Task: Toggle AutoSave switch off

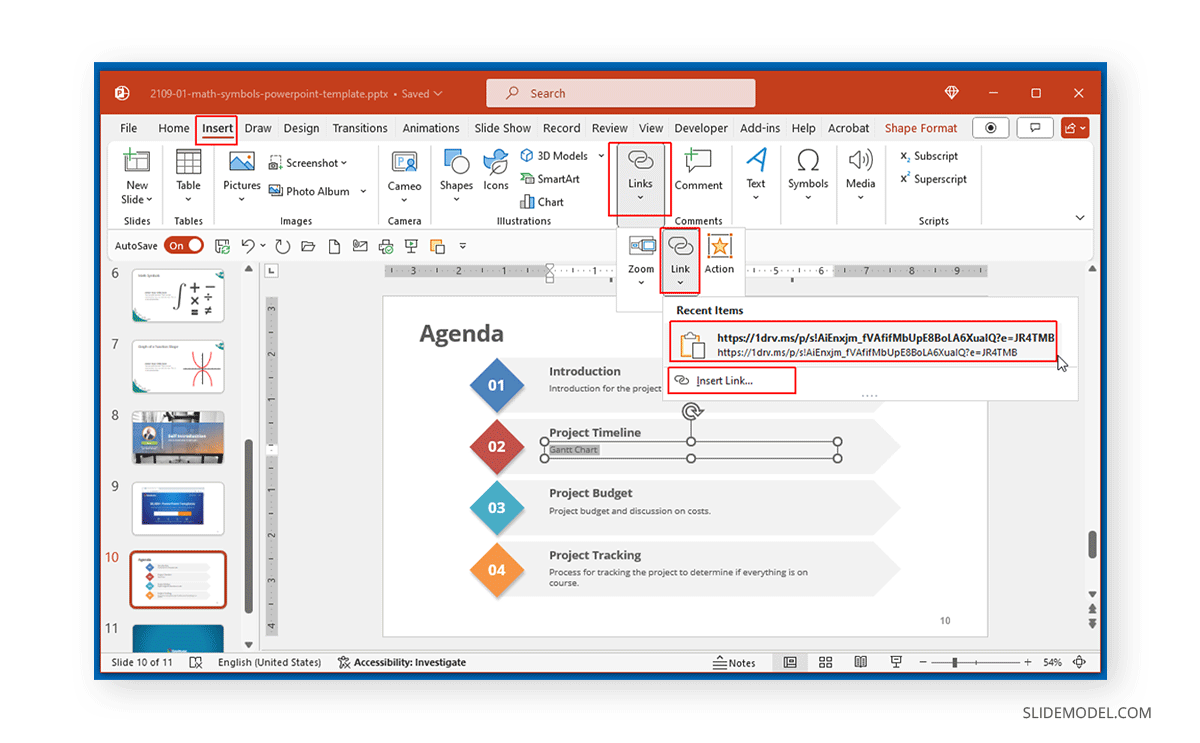Action: point(184,245)
